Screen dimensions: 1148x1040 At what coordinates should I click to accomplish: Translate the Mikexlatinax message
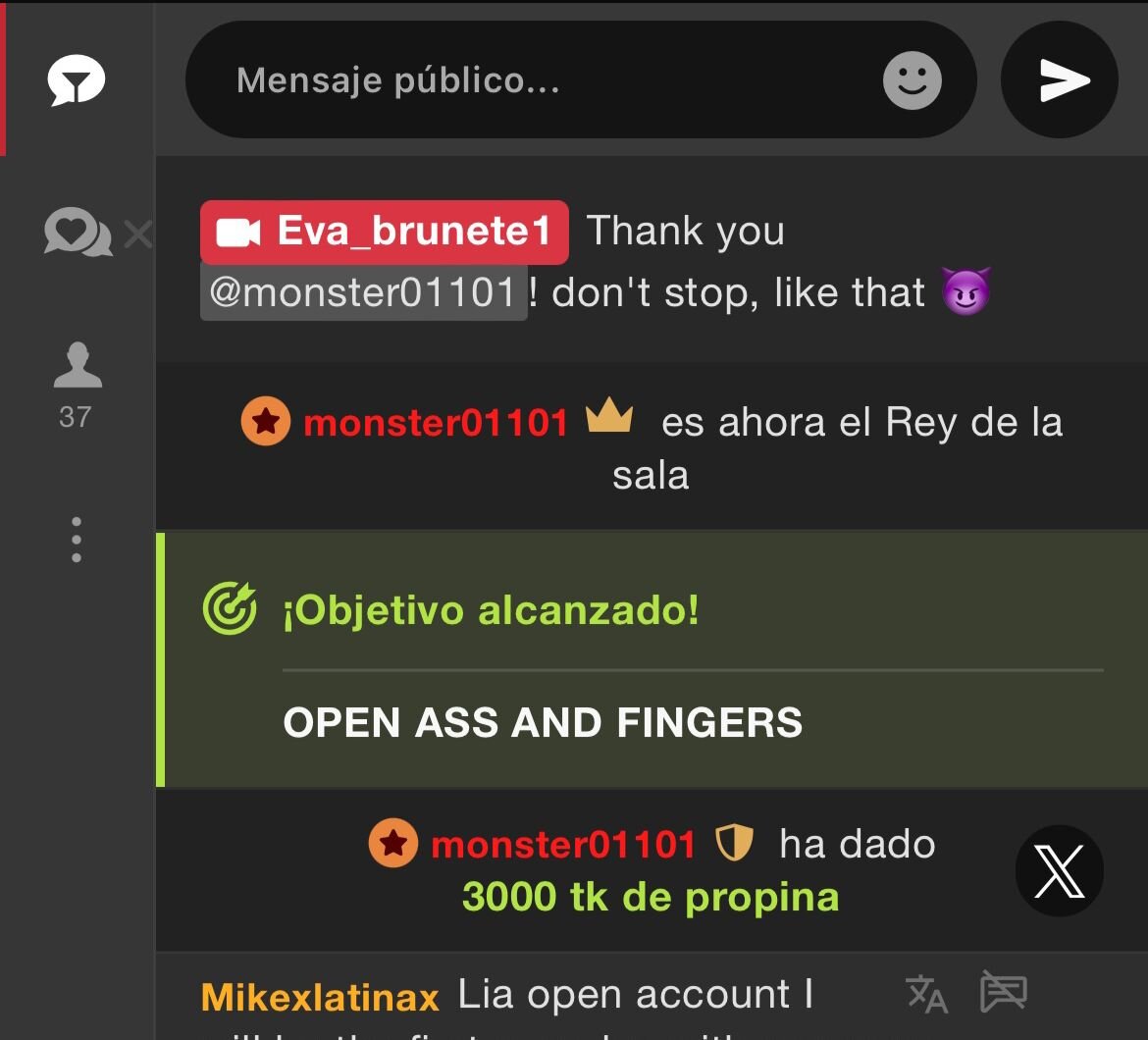click(x=927, y=994)
